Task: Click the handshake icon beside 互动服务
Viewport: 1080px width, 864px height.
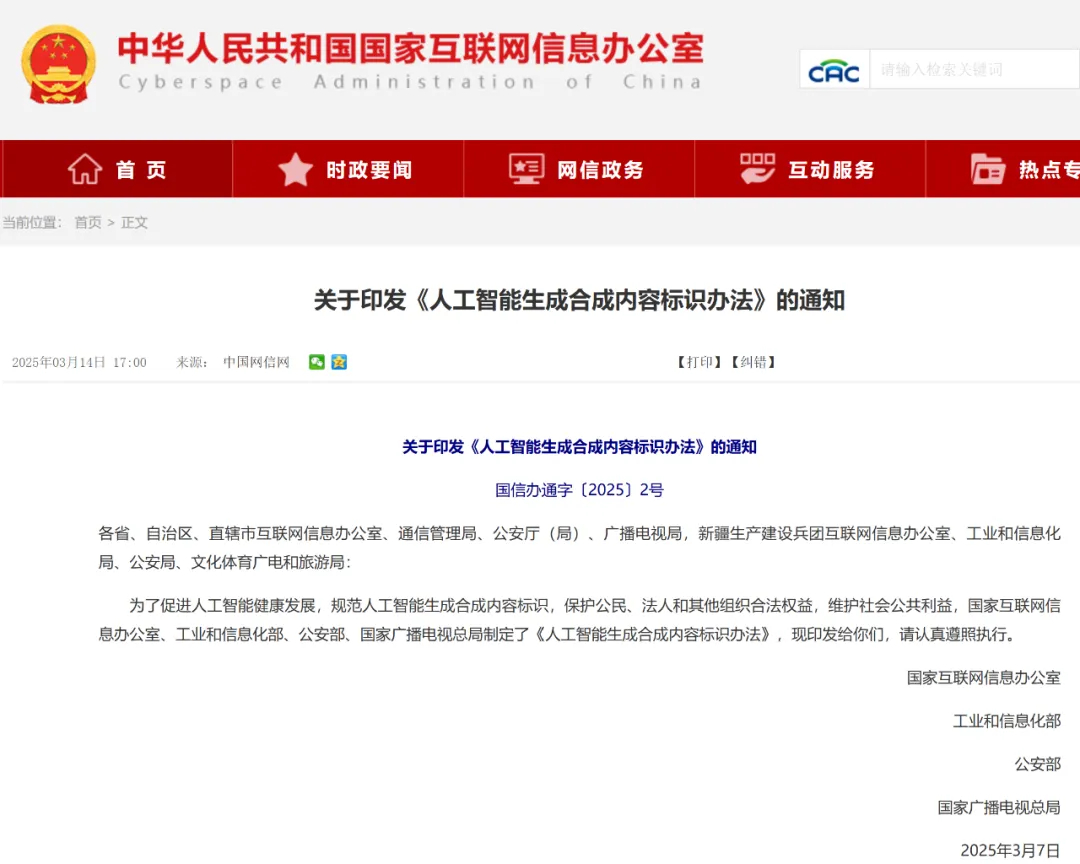Action: point(757,168)
